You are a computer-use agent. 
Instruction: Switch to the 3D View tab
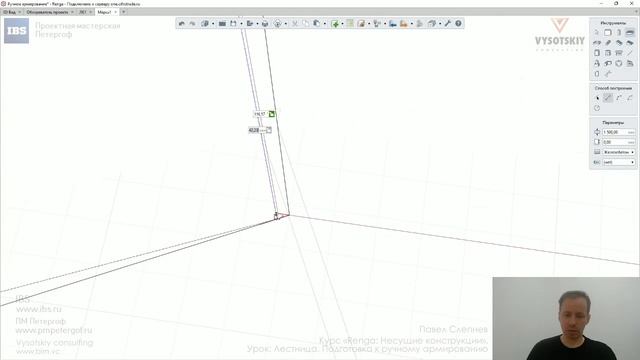click(x=11, y=12)
